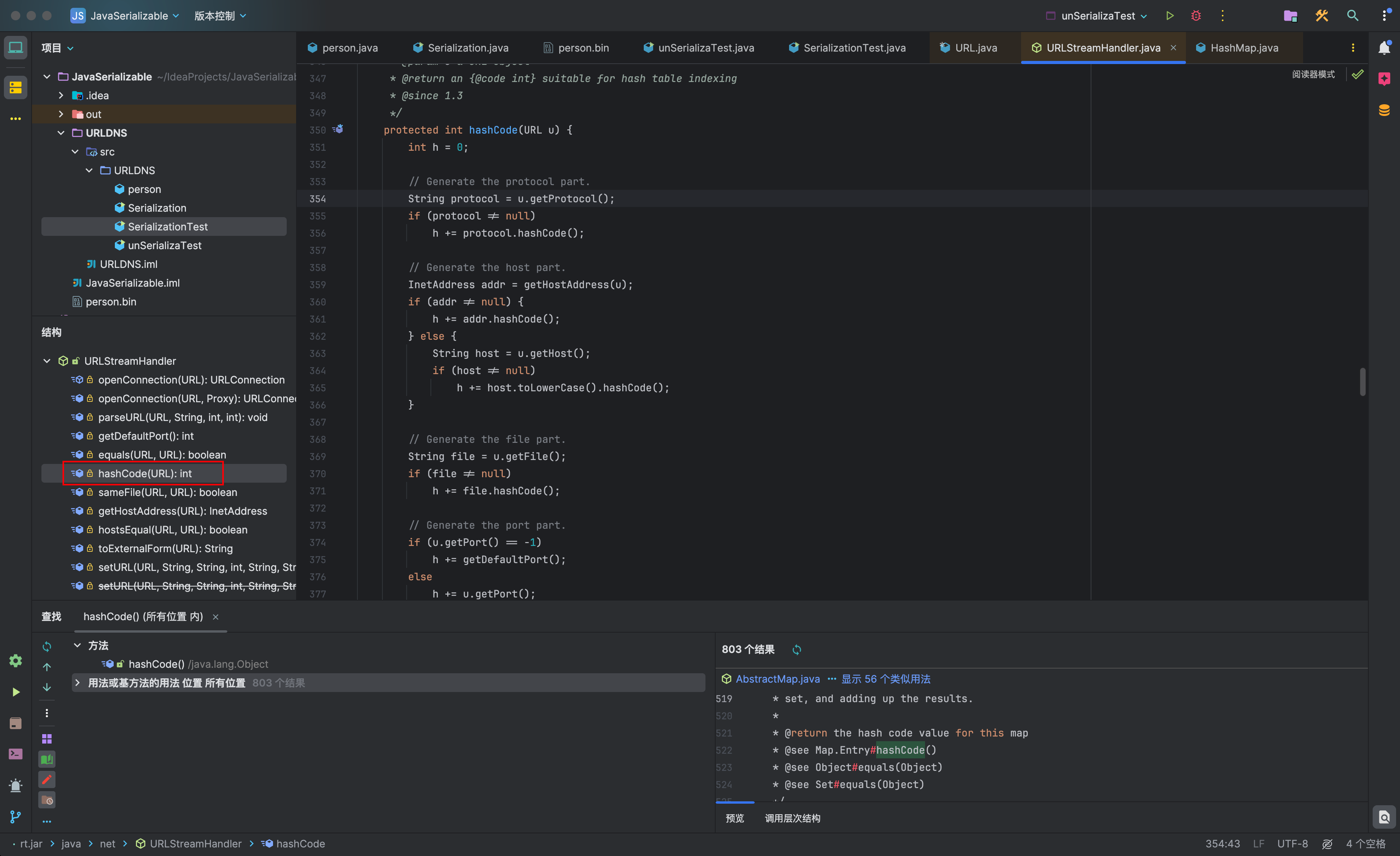Open AbstractMap.java link in preview
Screen dimensions: 1400x856
777,679
